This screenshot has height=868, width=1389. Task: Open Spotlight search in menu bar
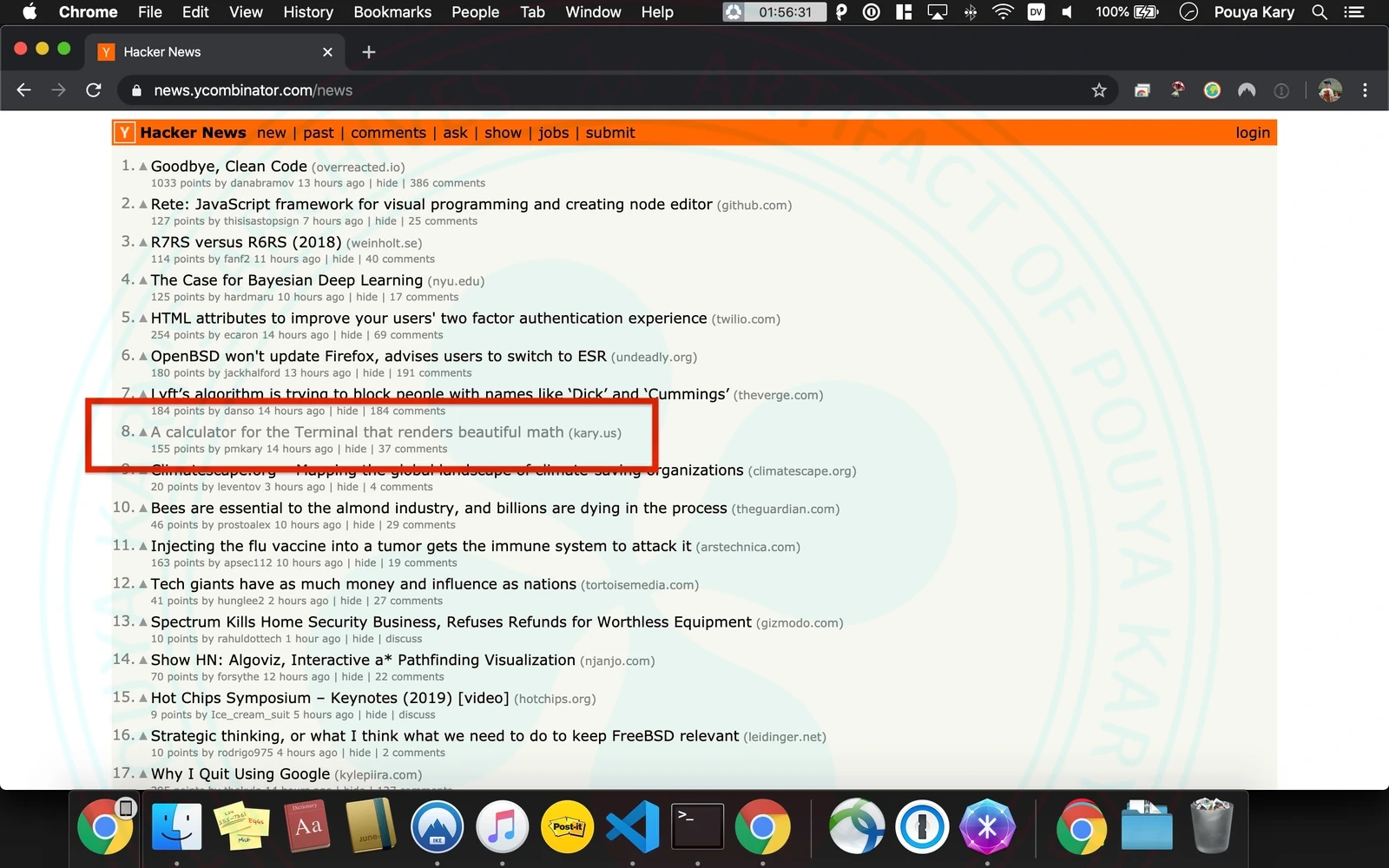1320,12
